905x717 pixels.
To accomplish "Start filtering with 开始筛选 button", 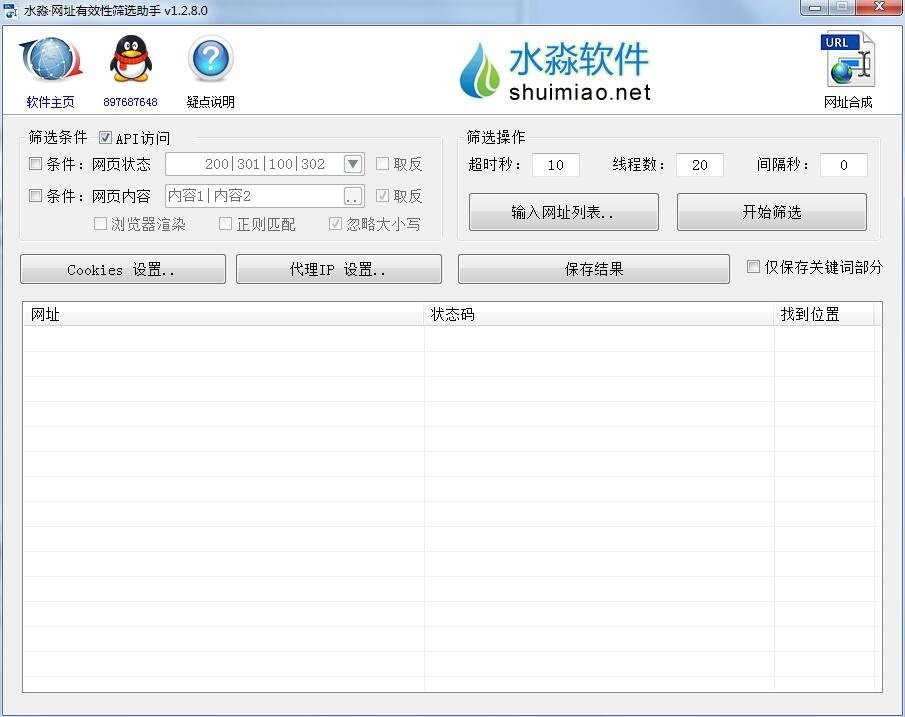I will (771, 212).
